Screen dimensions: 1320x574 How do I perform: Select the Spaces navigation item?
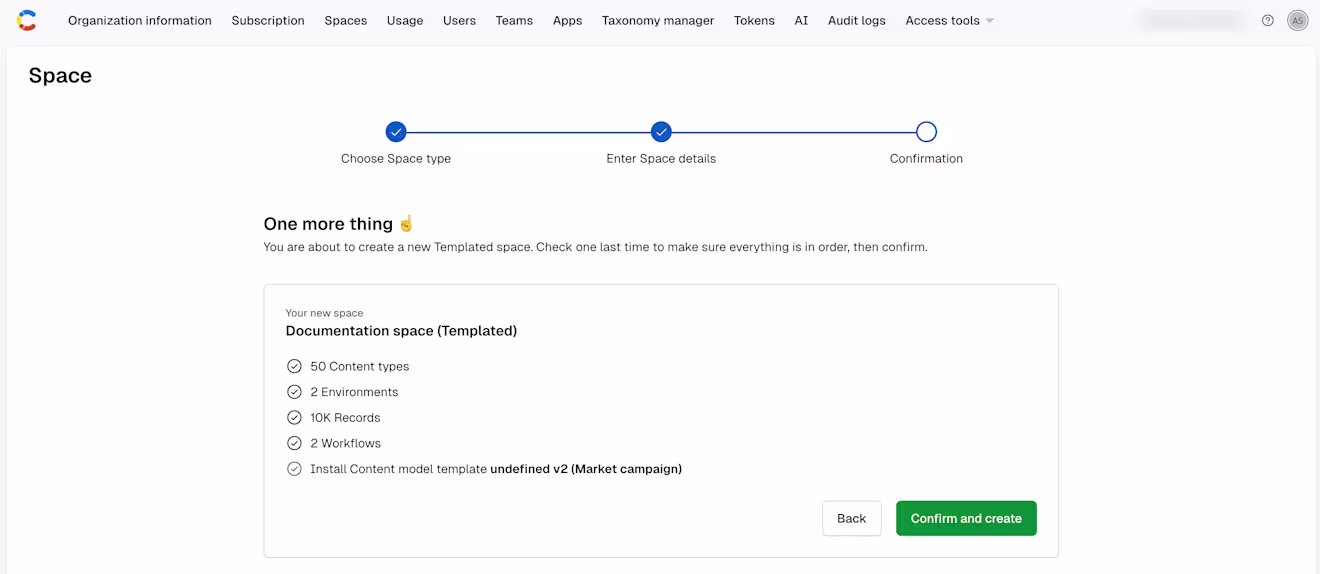pos(346,20)
